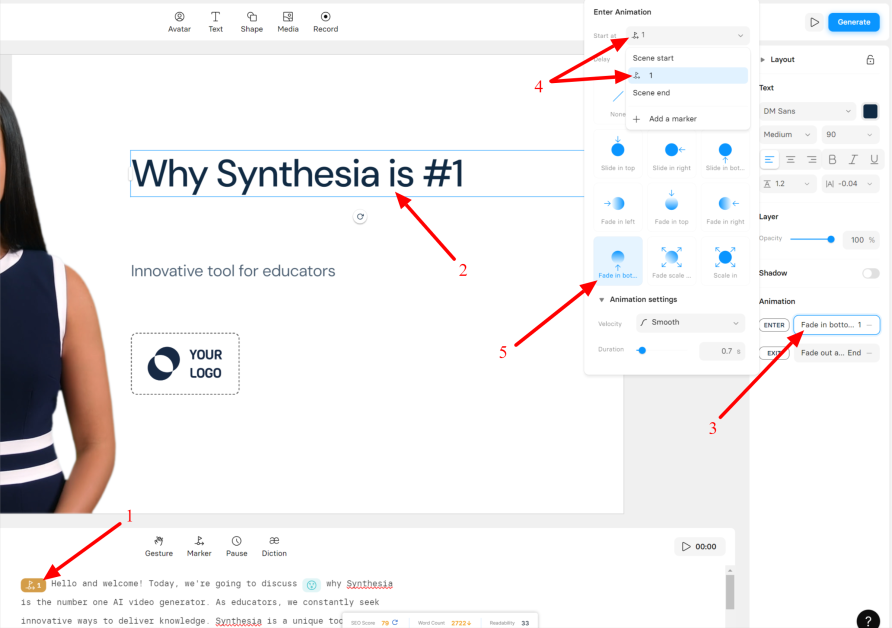Image resolution: width=892 pixels, height=628 pixels.
Task: Enable italic formatting
Action: coord(851,158)
